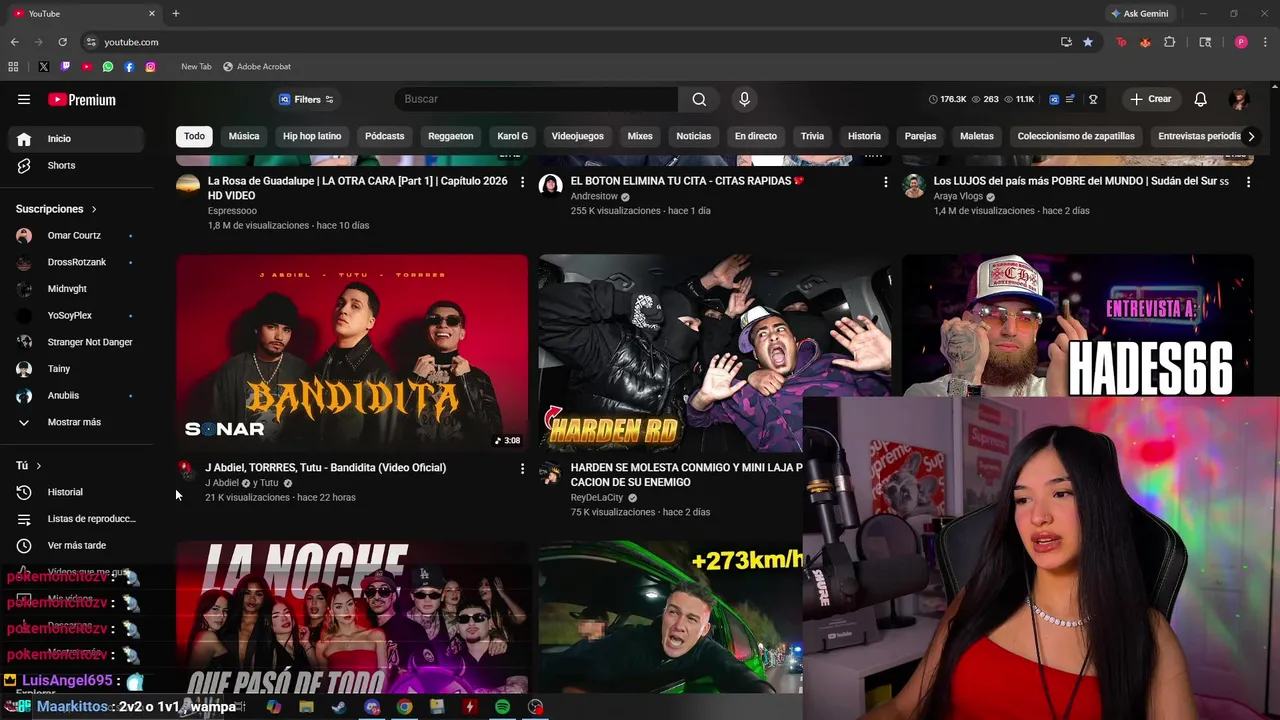Viewport: 1280px width, 720px height.
Task: Select the Música chip
Action: coord(244,136)
